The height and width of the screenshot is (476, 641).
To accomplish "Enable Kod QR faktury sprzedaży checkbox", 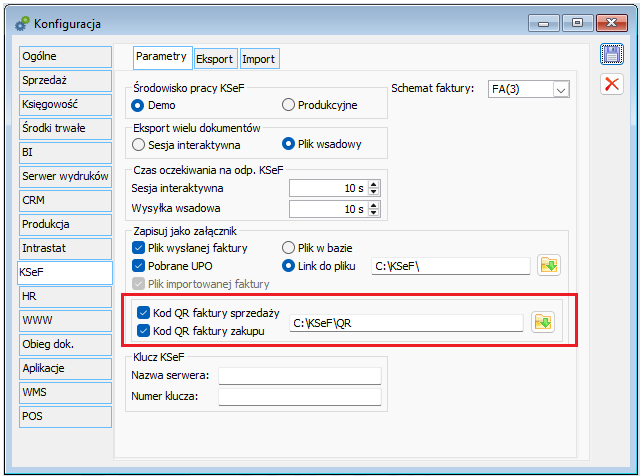I will tap(145, 312).
